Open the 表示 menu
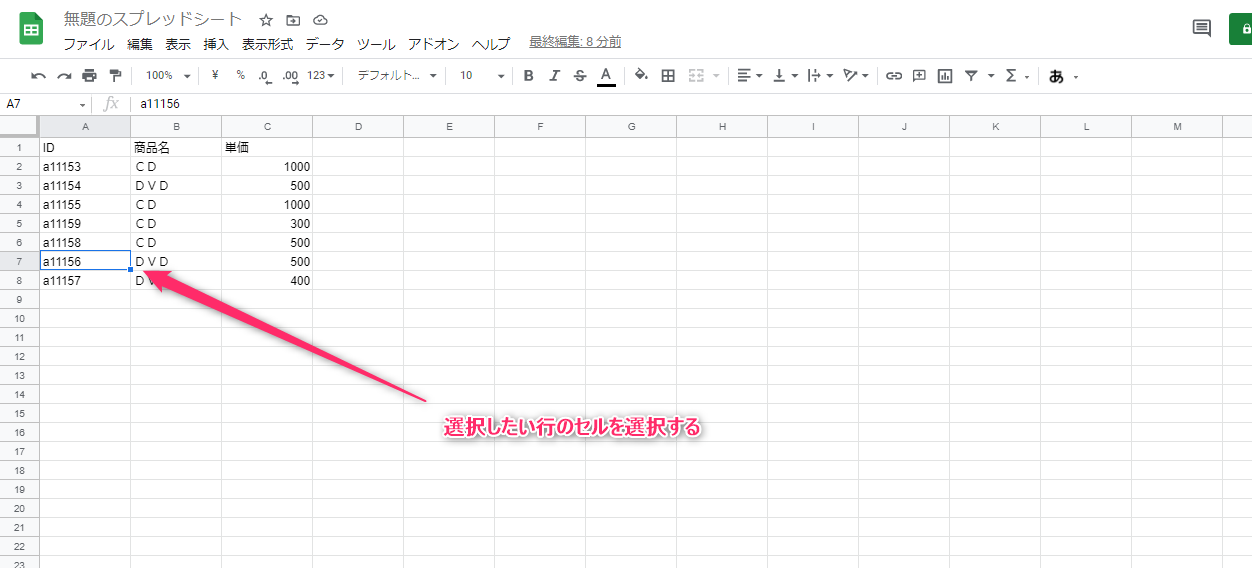 coord(178,44)
